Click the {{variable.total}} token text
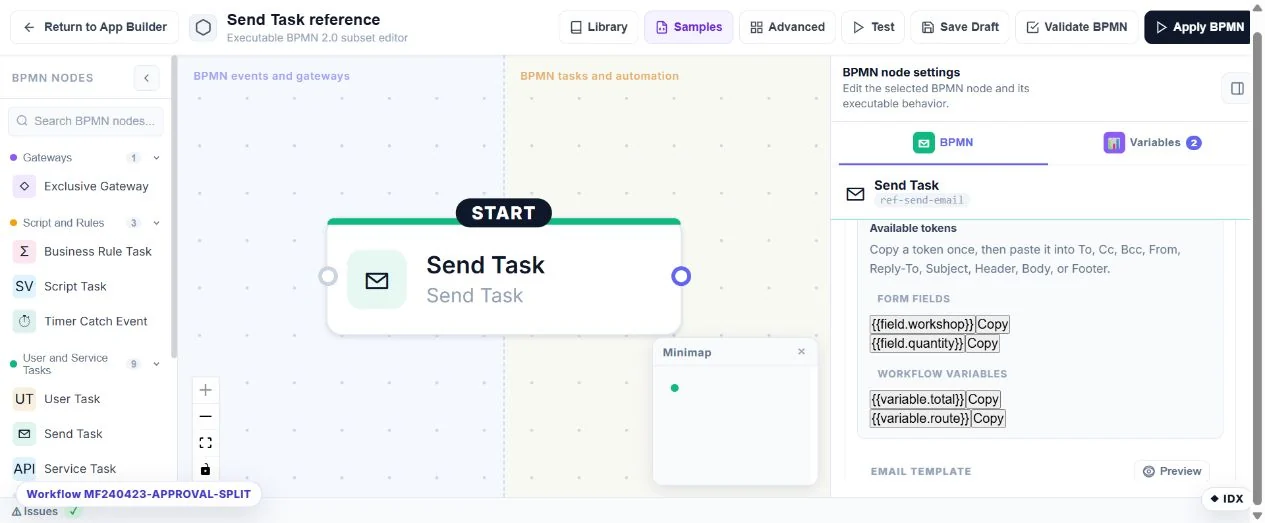Screen dimensions: 1265x523 pos(918,399)
